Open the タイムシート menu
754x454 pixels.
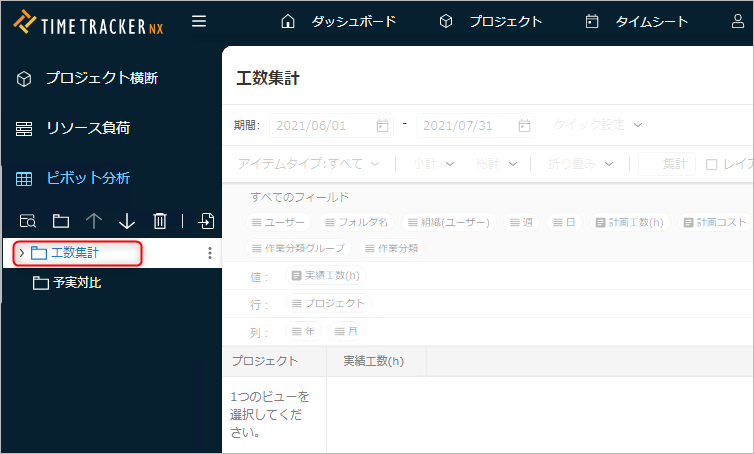point(638,21)
